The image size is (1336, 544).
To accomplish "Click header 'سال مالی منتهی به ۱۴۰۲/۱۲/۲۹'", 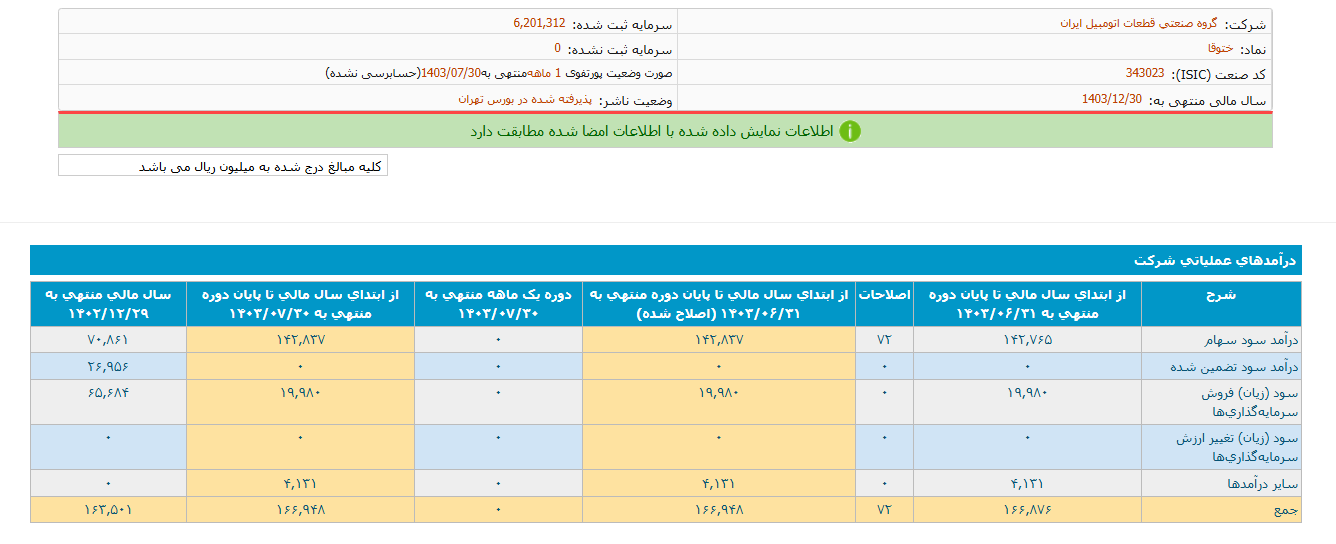I will point(108,304).
